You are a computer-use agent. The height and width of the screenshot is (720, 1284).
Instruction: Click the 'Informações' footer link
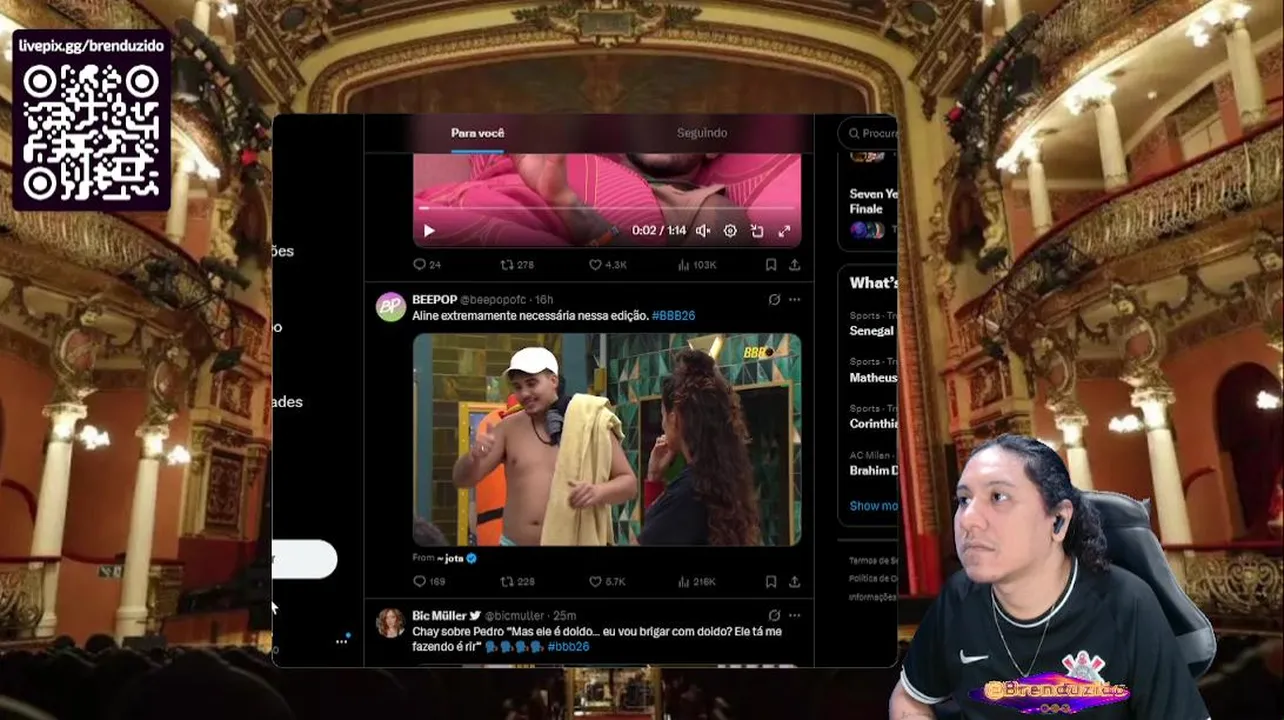873,597
